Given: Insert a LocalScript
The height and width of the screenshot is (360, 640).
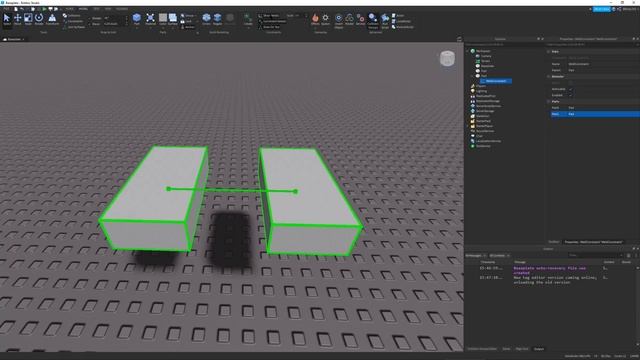Looking at the screenshot, I should pos(401,21).
